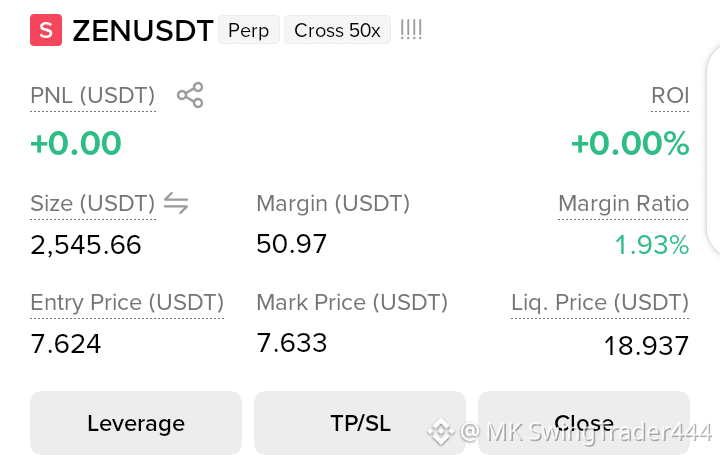Click the red S short-position badge
Image resolution: width=720 pixels, height=457 pixels.
click(x=46, y=30)
